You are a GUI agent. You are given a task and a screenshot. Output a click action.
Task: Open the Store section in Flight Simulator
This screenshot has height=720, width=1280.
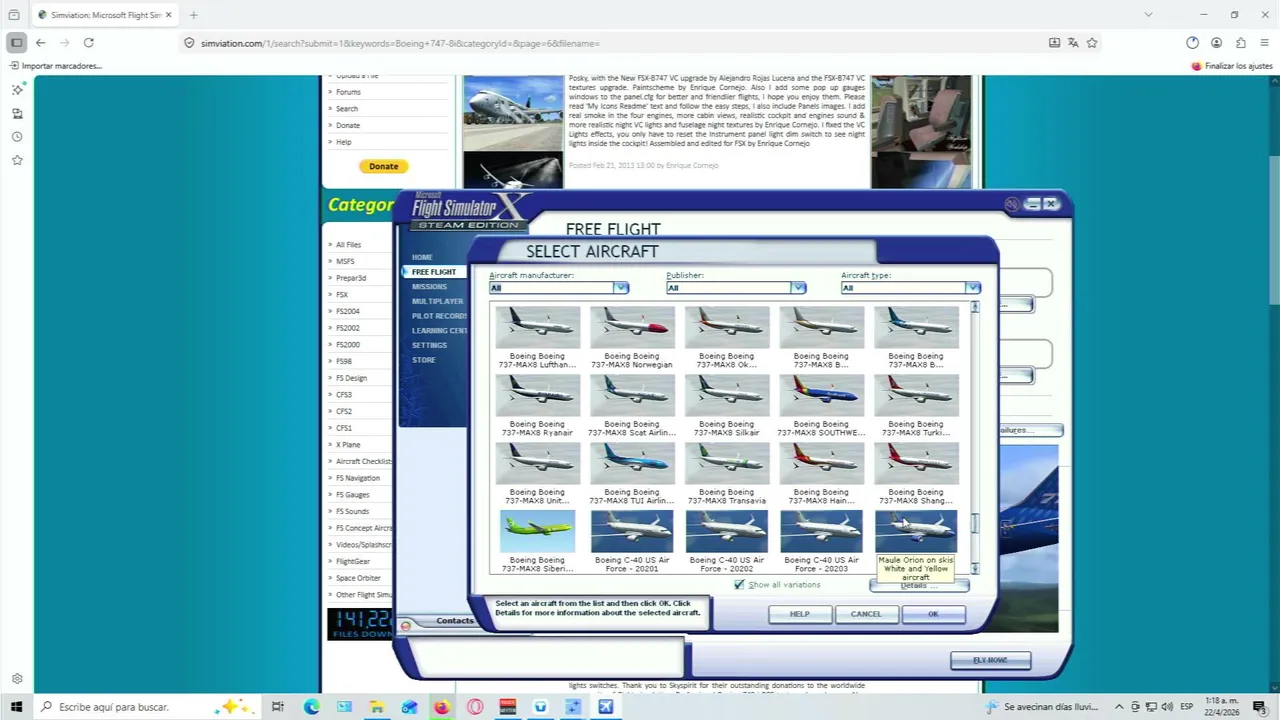(x=423, y=360)
